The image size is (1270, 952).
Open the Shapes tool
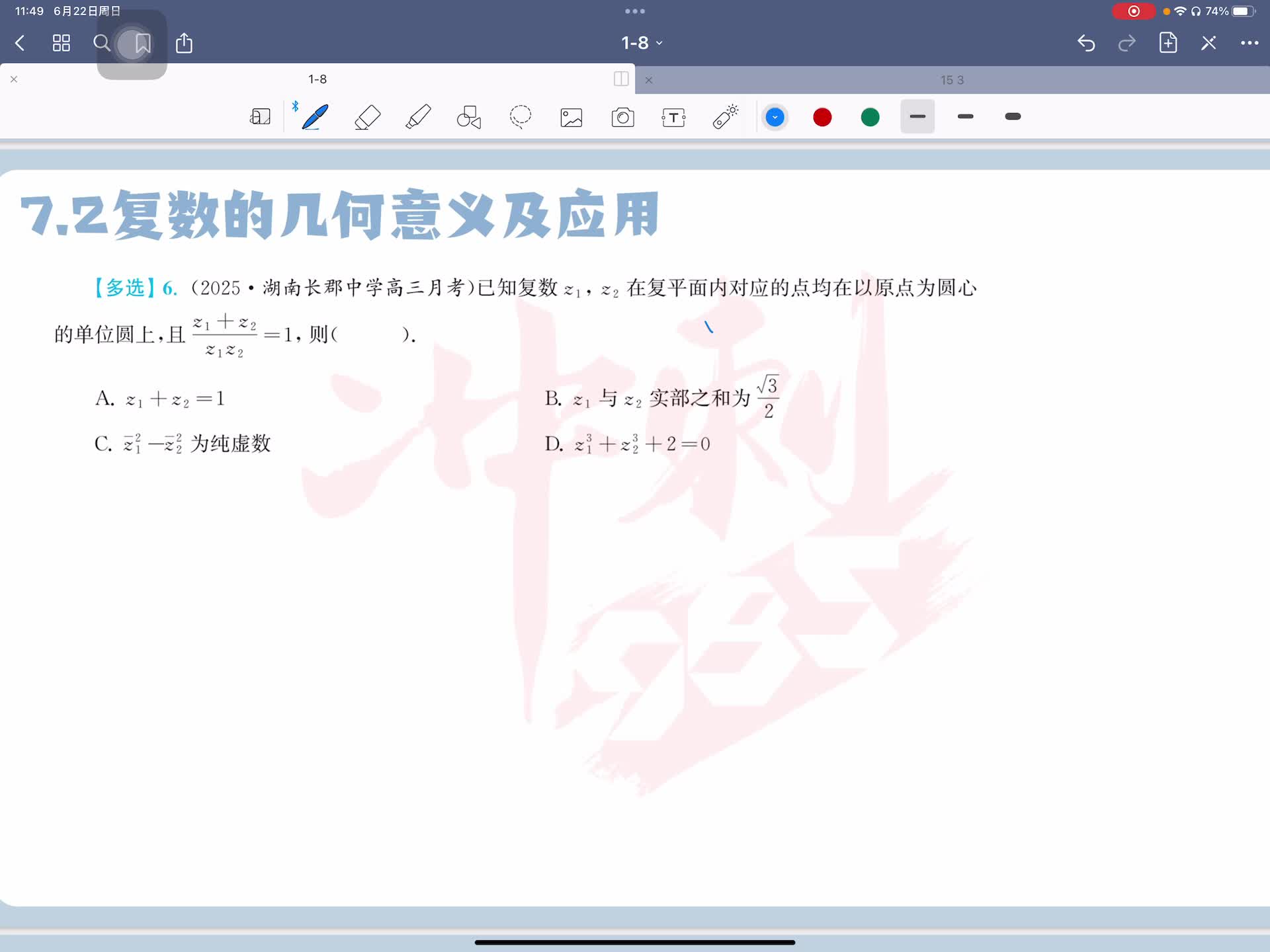[469, 117]
